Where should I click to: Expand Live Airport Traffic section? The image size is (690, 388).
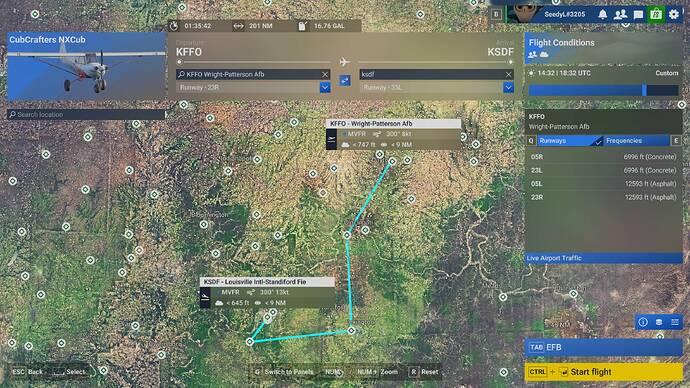pyautogui.click(x=603, y=258)
